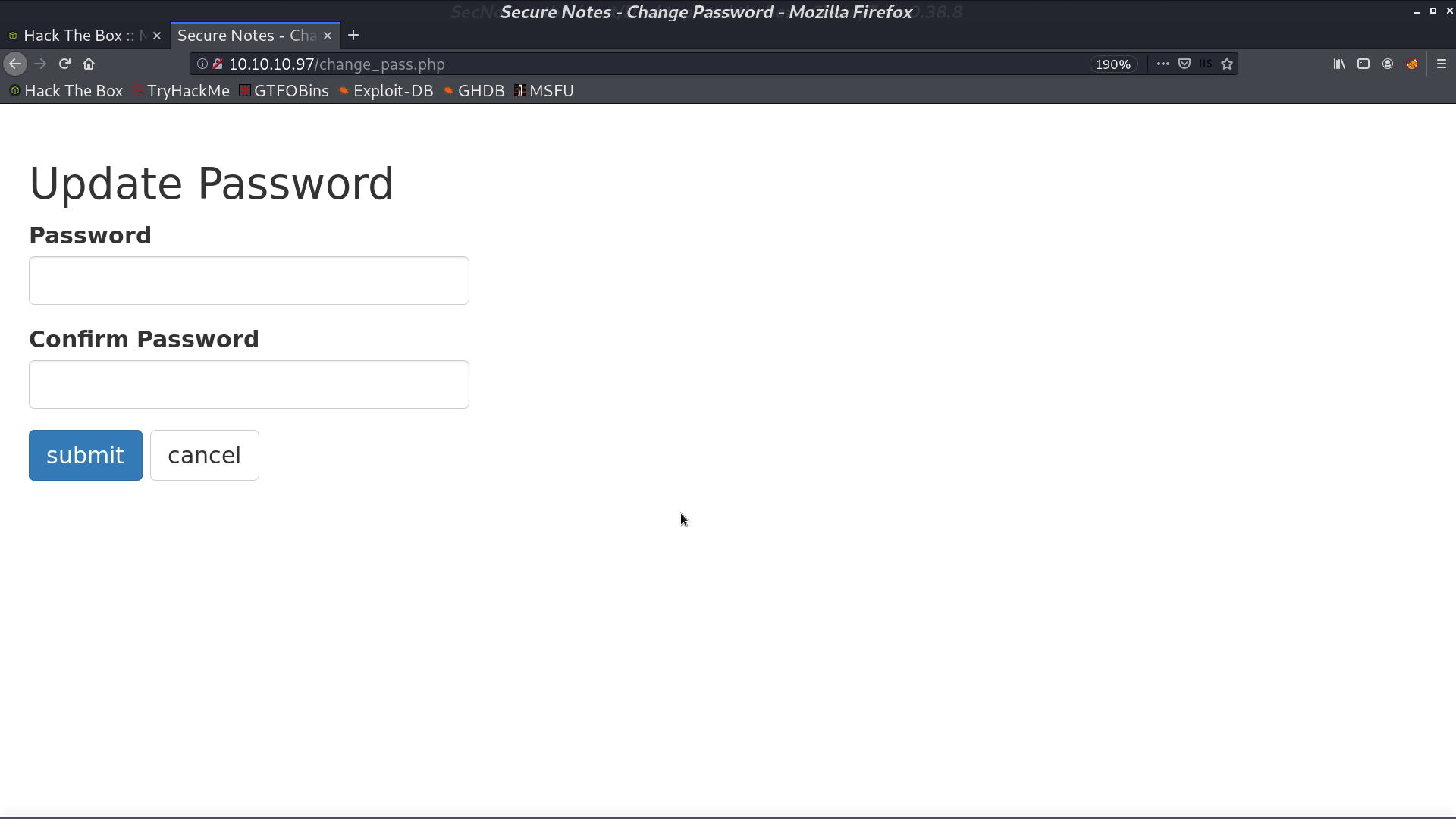The width and height of the screenshot is (1456, 819).
Task: Open the Firefox hamburger menu
Action: point(1442,64)
